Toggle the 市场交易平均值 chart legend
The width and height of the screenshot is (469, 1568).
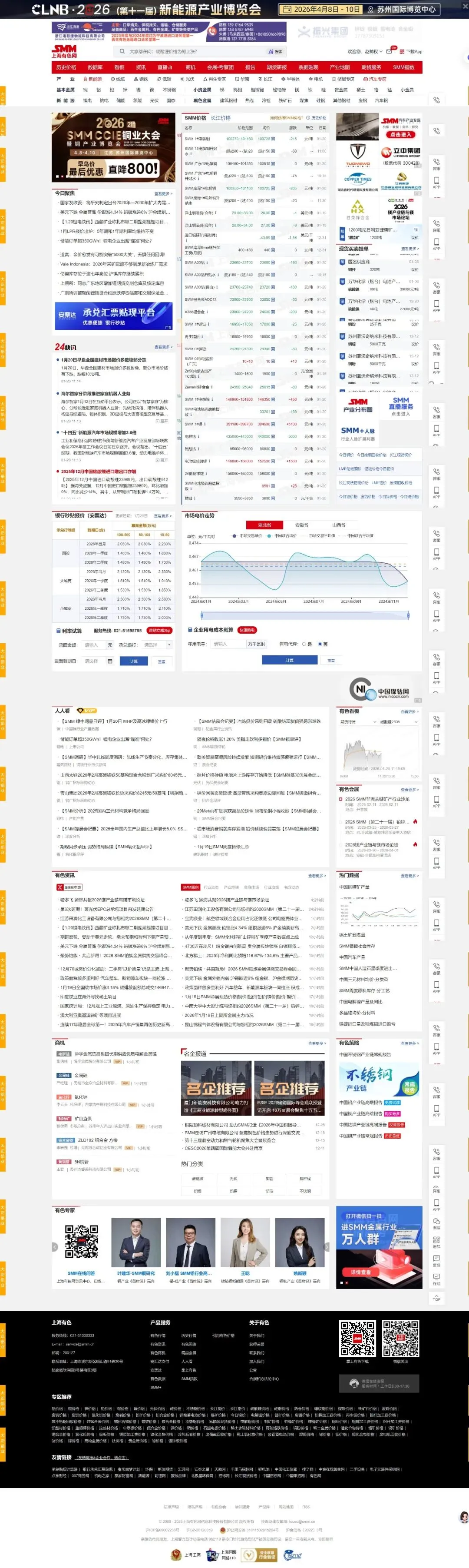pyautogui.click(x=318, y=536)
